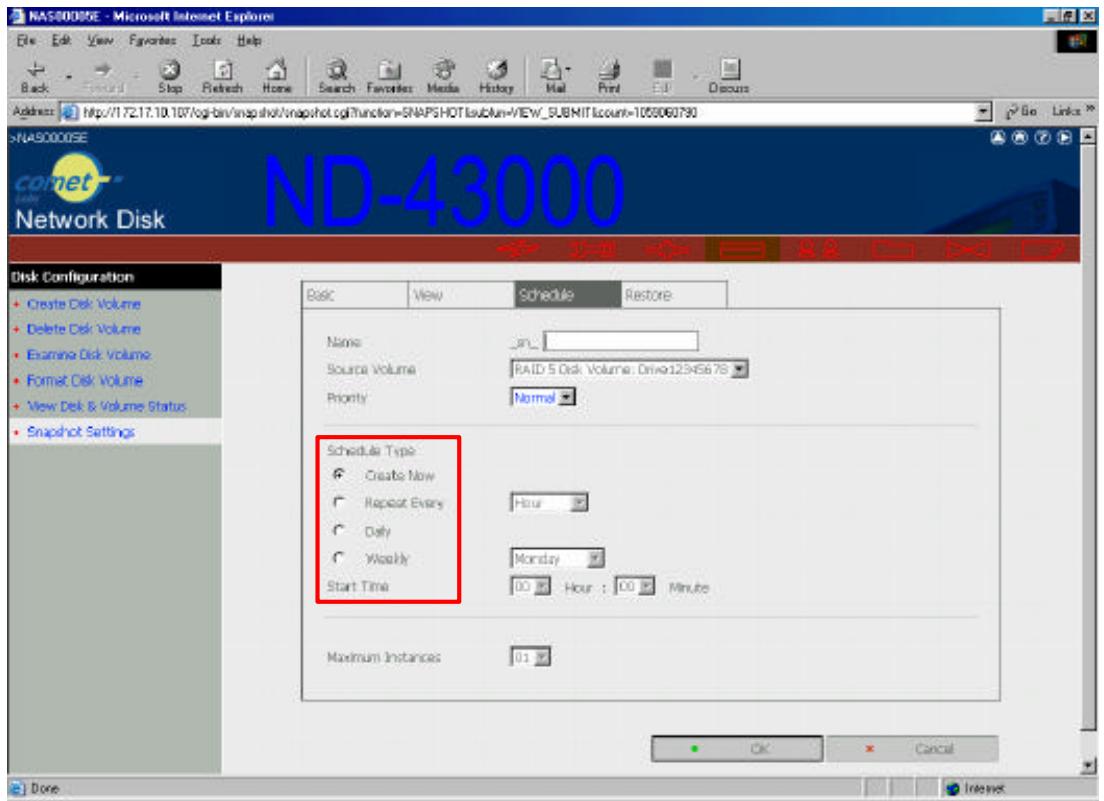1104x801 pixels.
Task: Switch to the Restore tab
Action: (674, 295)
